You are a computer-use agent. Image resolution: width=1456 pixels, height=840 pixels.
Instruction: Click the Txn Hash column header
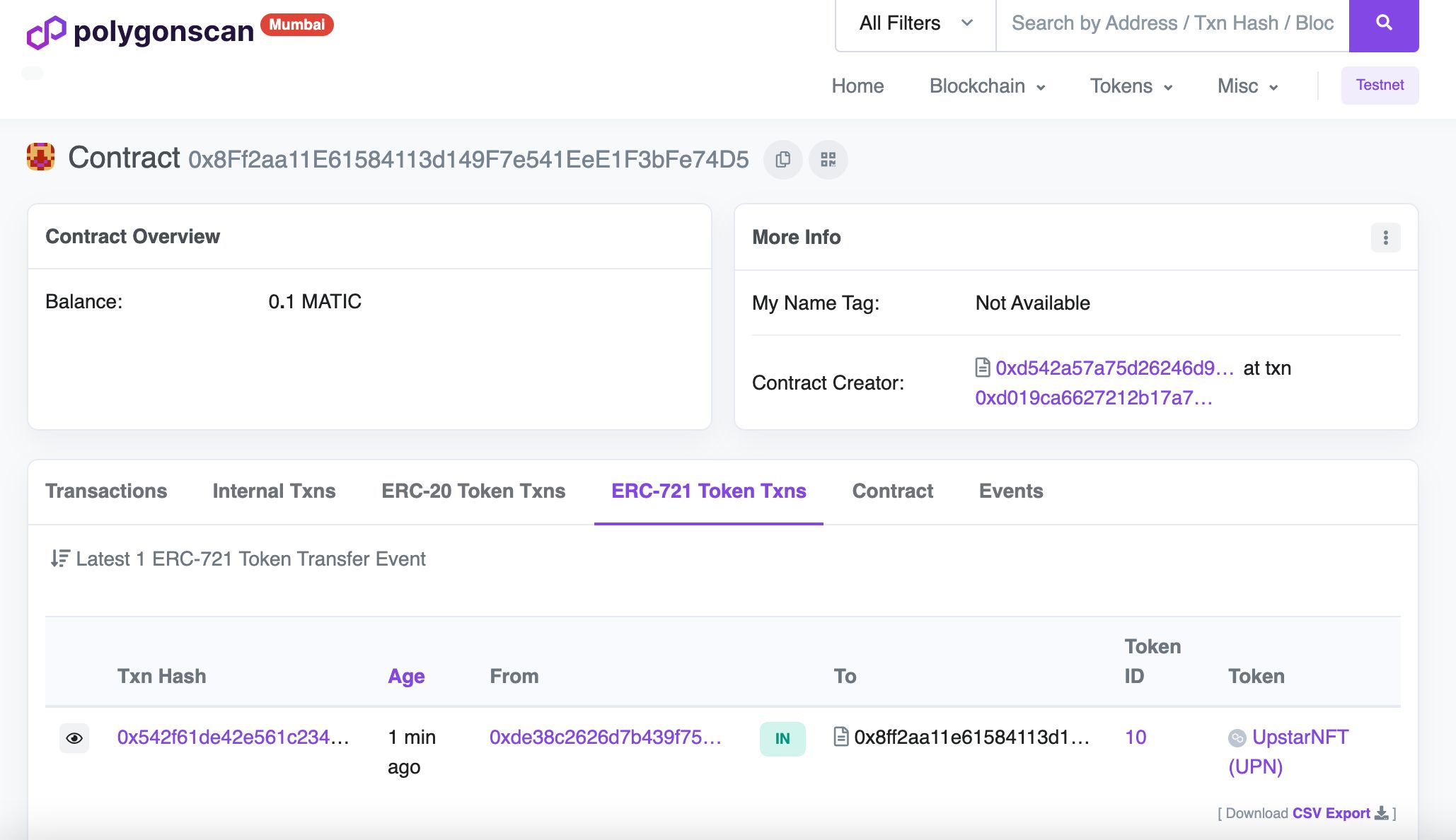pos(161,677)
